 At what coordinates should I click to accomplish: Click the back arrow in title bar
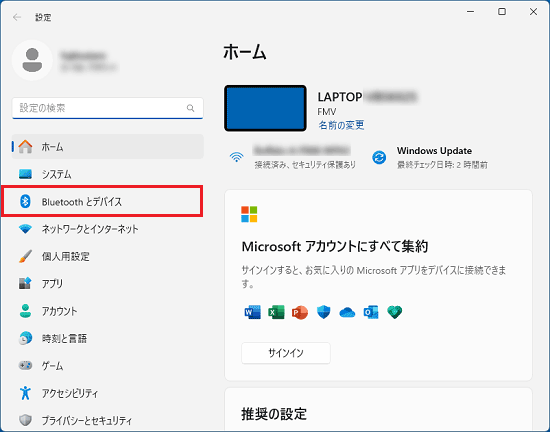click(17, 17)
